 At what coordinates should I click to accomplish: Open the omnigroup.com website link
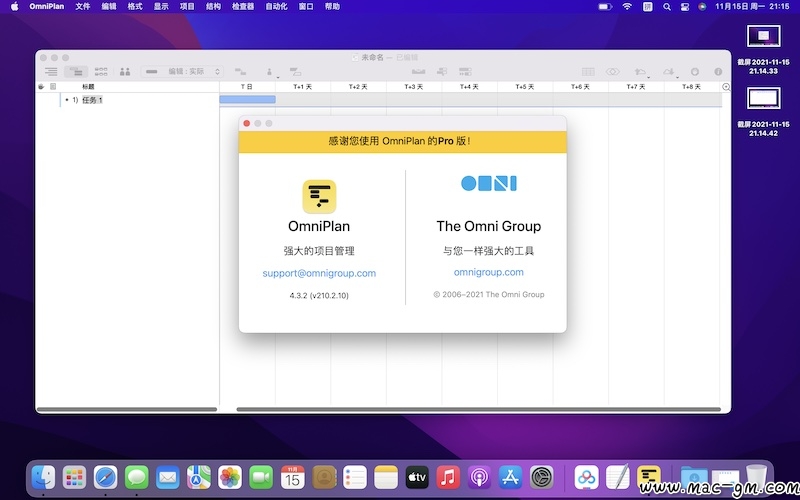pyautogui.click(x=489, y=272)
